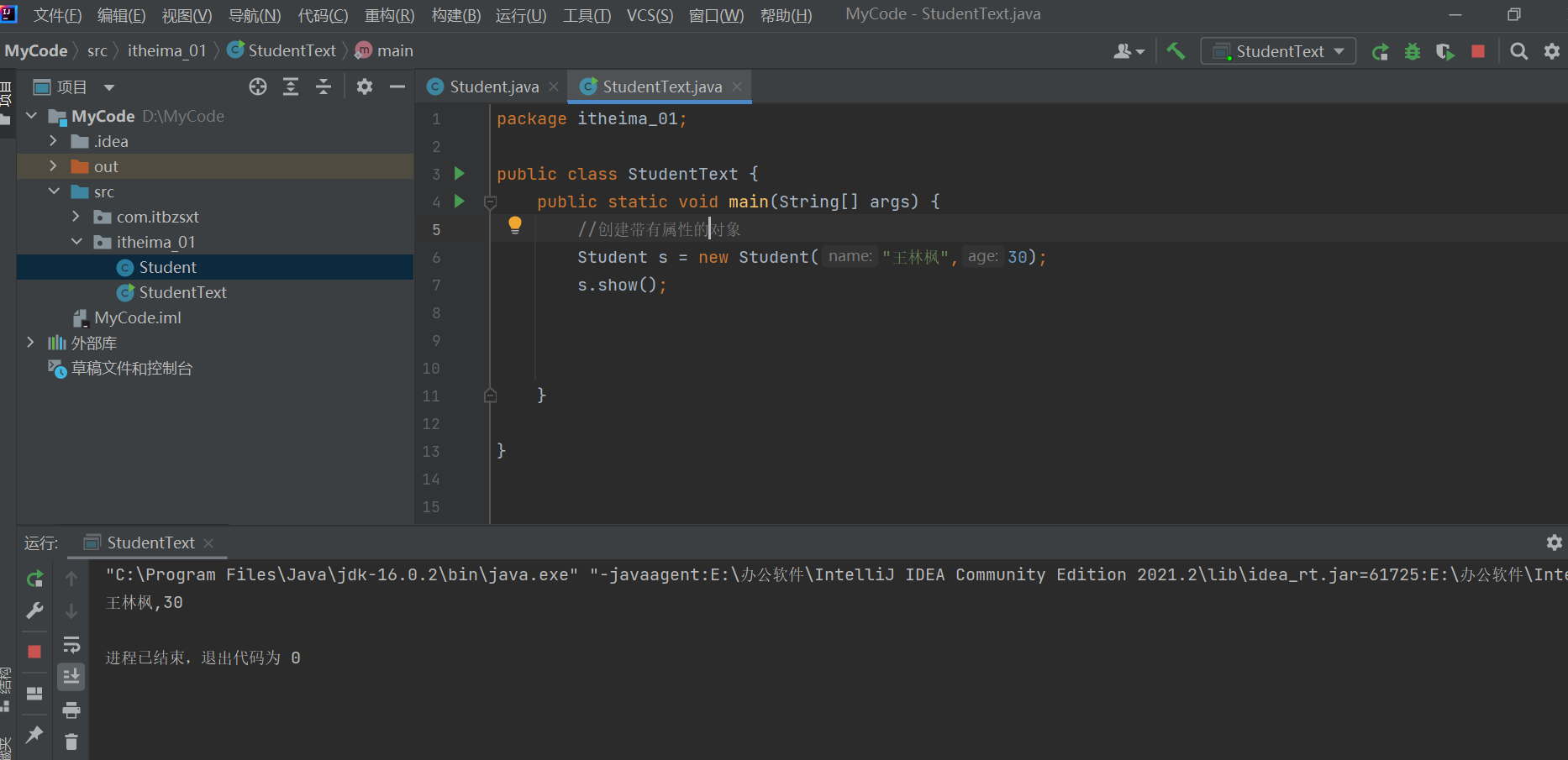The width and height of the screenshot is (1568, 760).
Task: Open Search Everywhere magnifier icon
Action: pos(1519,51)
